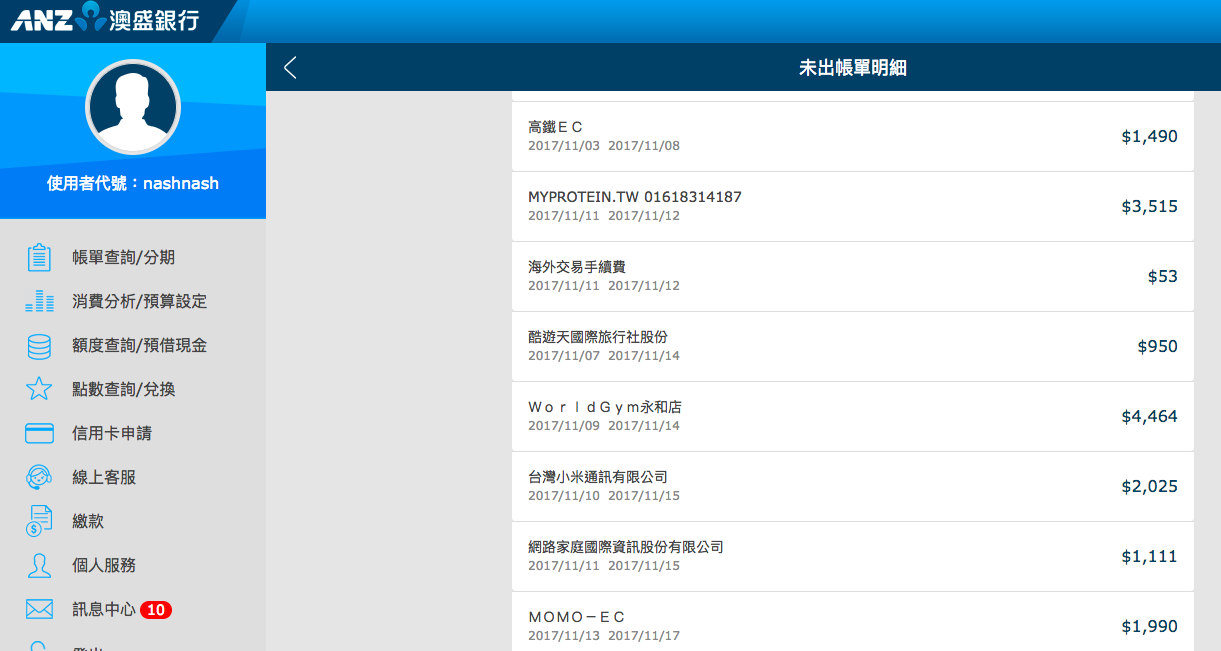Select the ＷｏｒｌｄＧｙｍ永和店 transaction
The image size is (1221, 651).
tap(853, 416)
